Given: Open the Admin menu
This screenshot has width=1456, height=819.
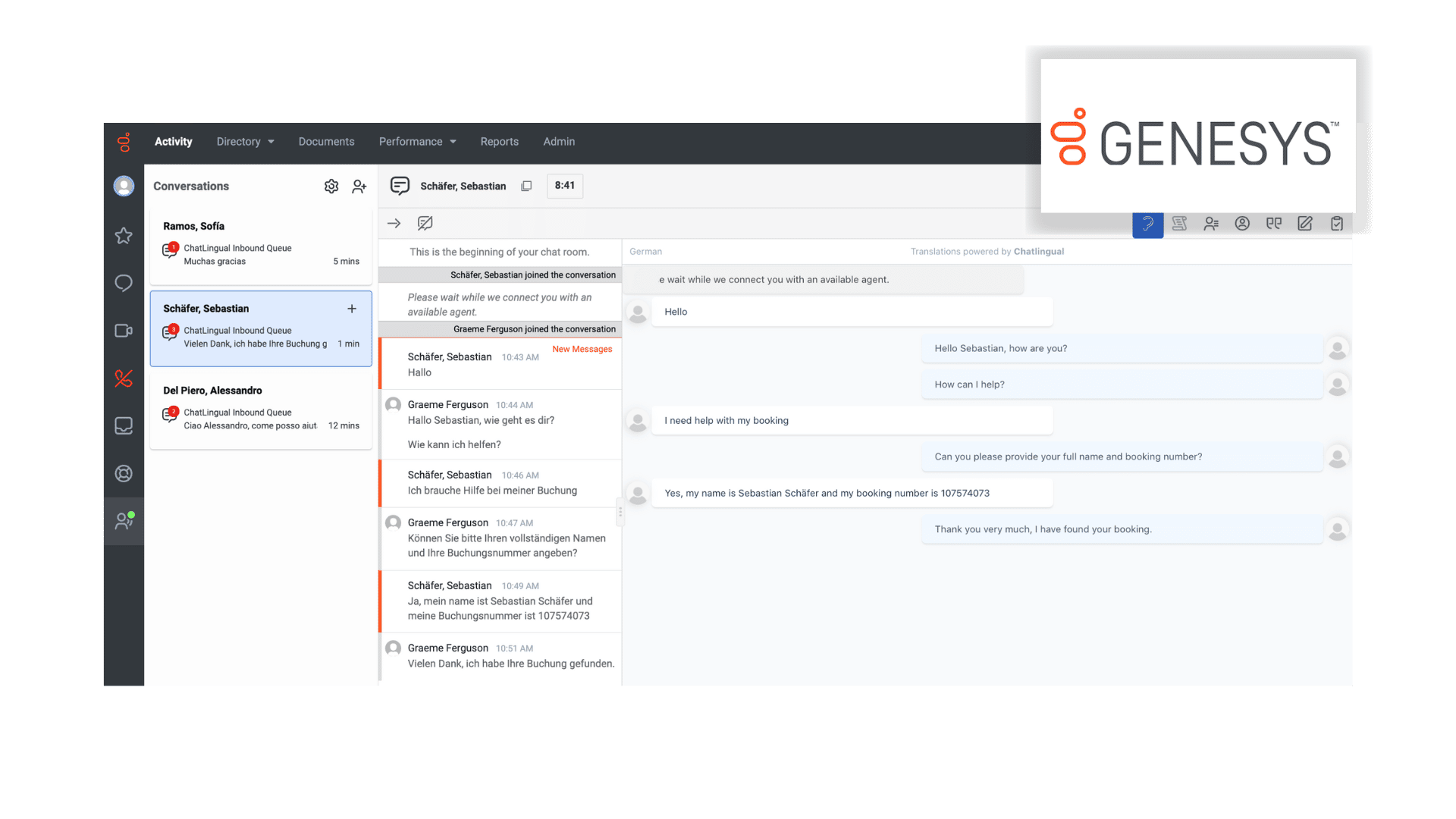Looking at the screenshot, I should 559,142.
